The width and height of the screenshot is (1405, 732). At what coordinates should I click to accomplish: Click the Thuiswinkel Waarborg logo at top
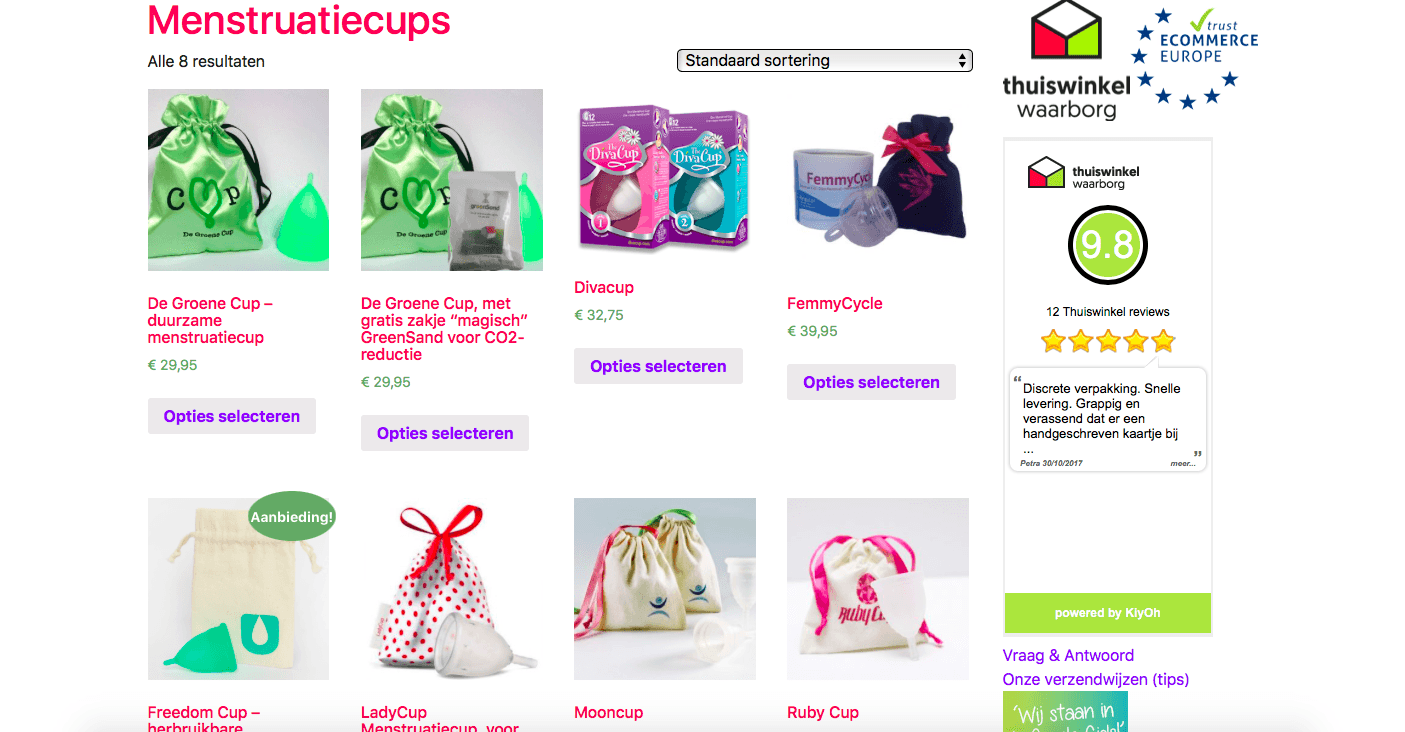[x=1066, y=62]
